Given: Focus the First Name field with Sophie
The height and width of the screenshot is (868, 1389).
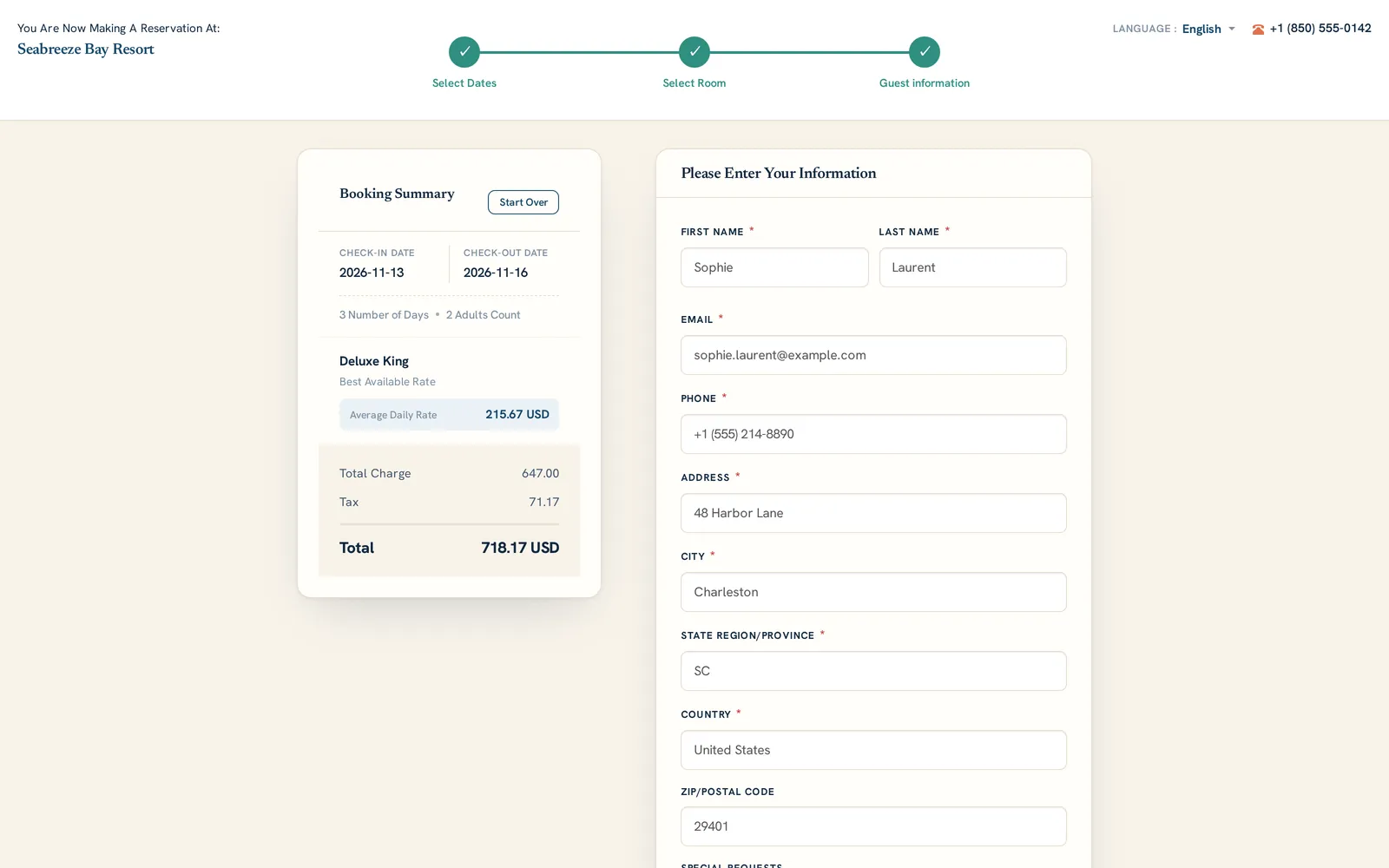Looking at the screenshot, I should tap(774, 267).
